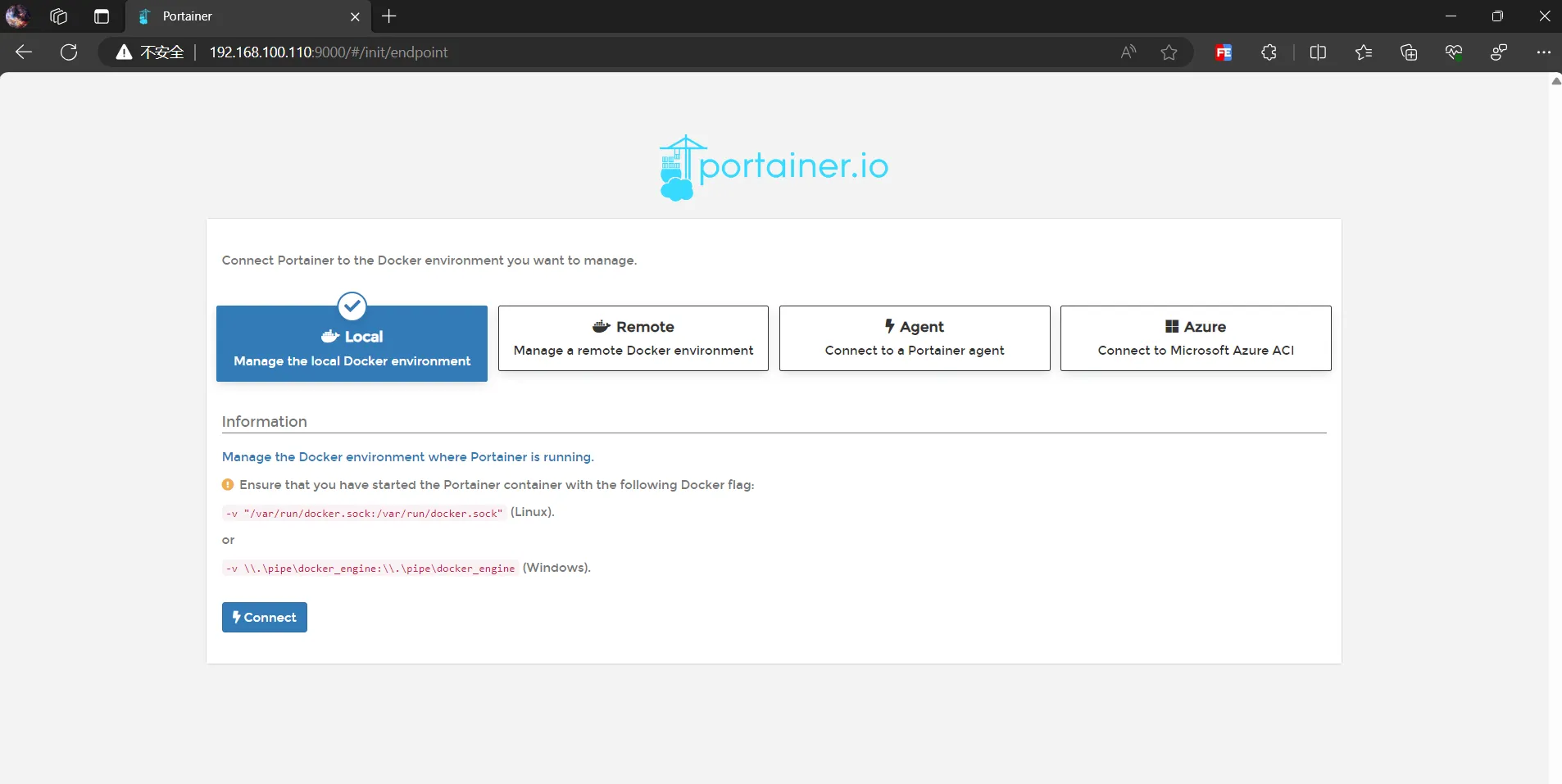Image resolution: width=1562 pixels, height=784 pixels.
Task: Click the orange warning info icon
Action: tap(228, 485)
